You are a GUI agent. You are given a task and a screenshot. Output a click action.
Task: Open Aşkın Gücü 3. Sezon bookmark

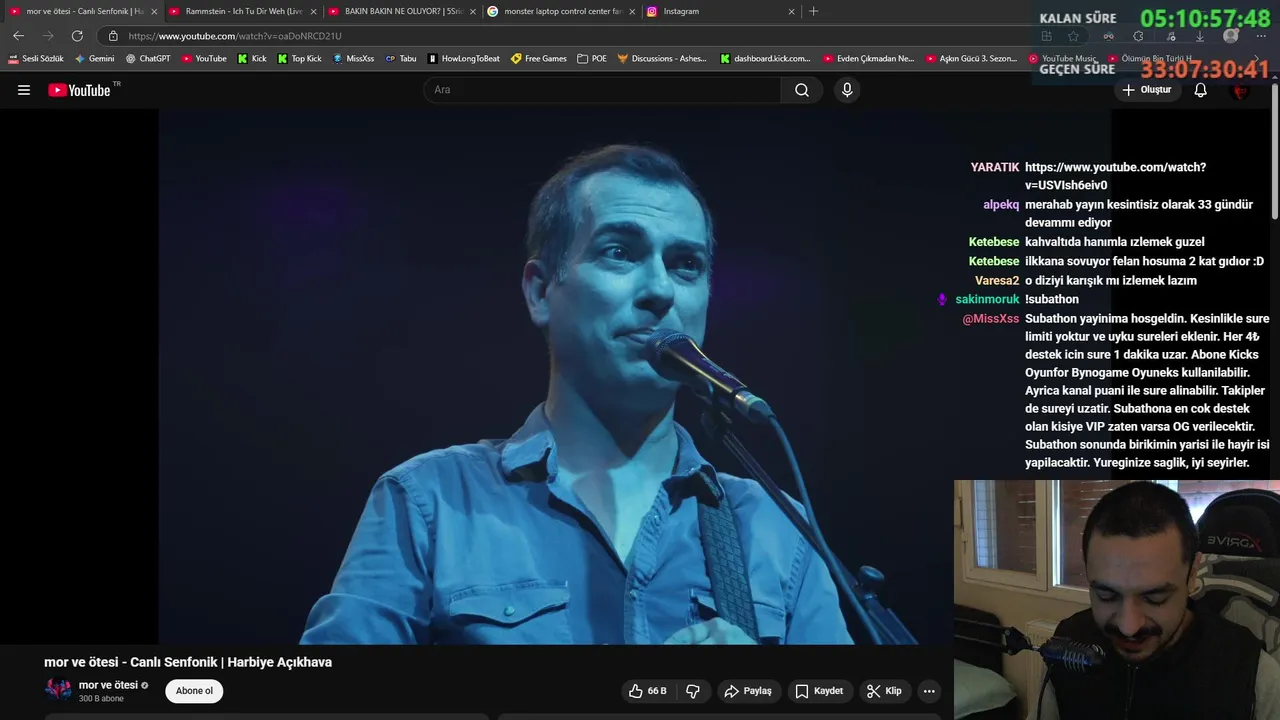[971, 59]
